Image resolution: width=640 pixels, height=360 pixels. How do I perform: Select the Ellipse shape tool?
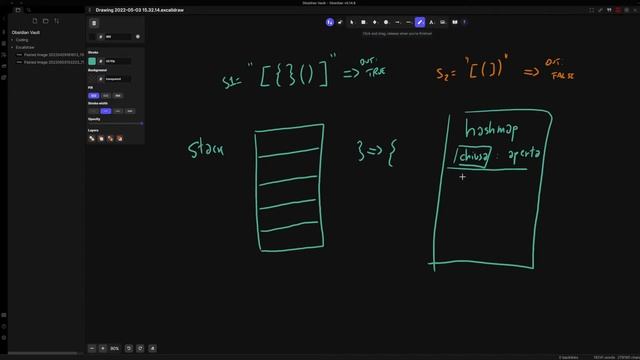(386, 22)
